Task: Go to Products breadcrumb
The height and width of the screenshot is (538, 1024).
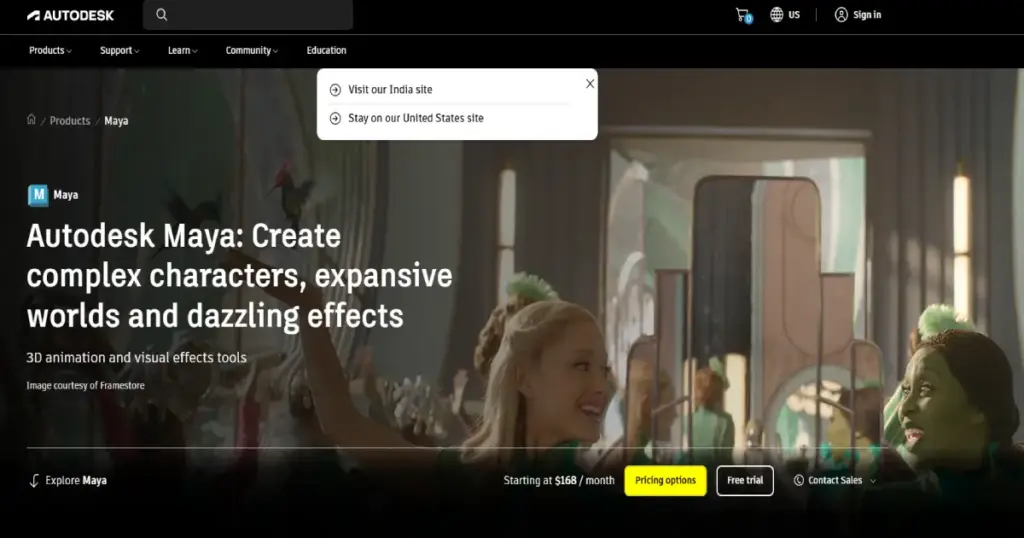Action: pyautogui.click(x=70, y=121)
